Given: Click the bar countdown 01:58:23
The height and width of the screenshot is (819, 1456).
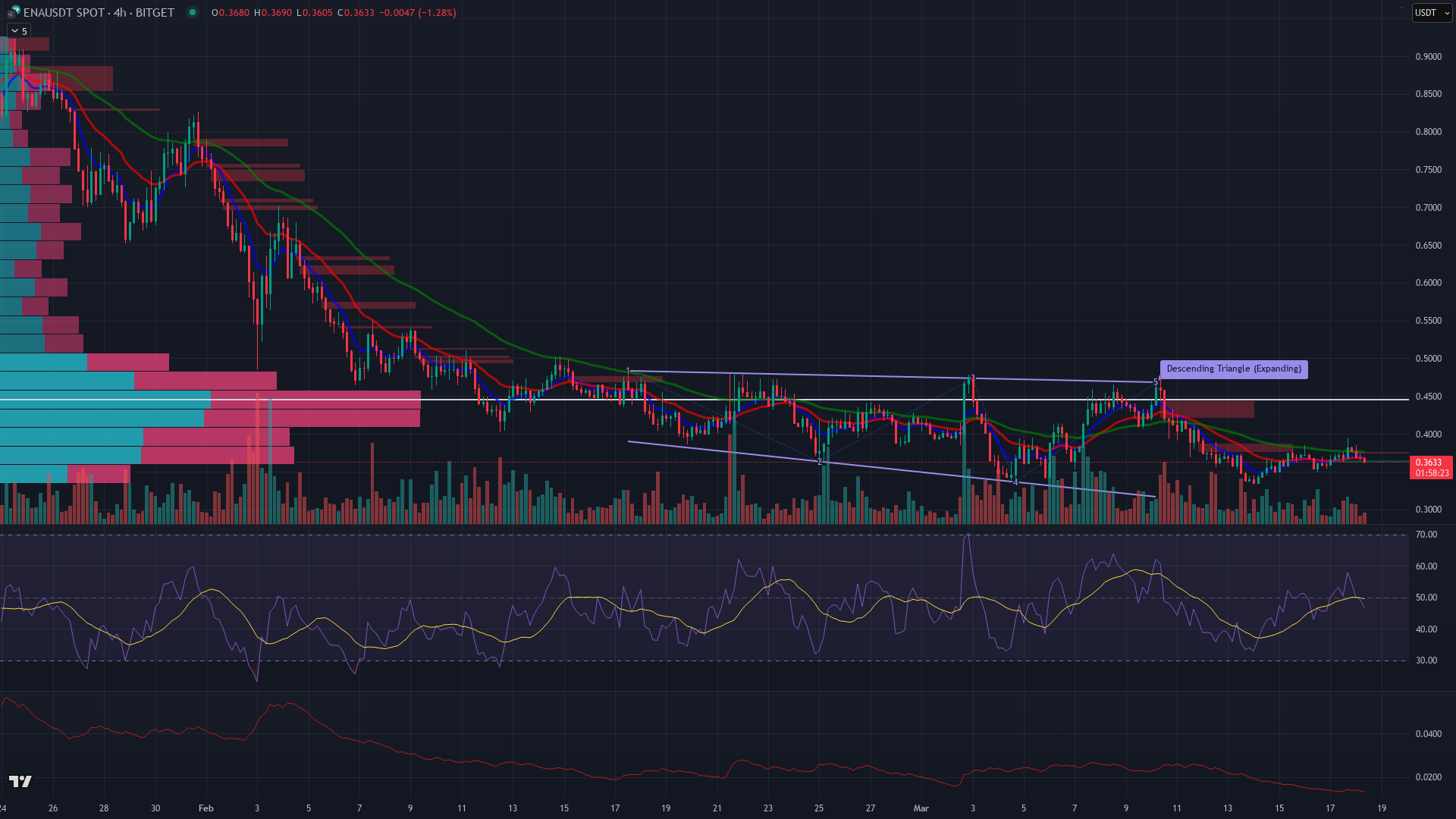Looking at the screenshot, I should [x=1432, y=473].
